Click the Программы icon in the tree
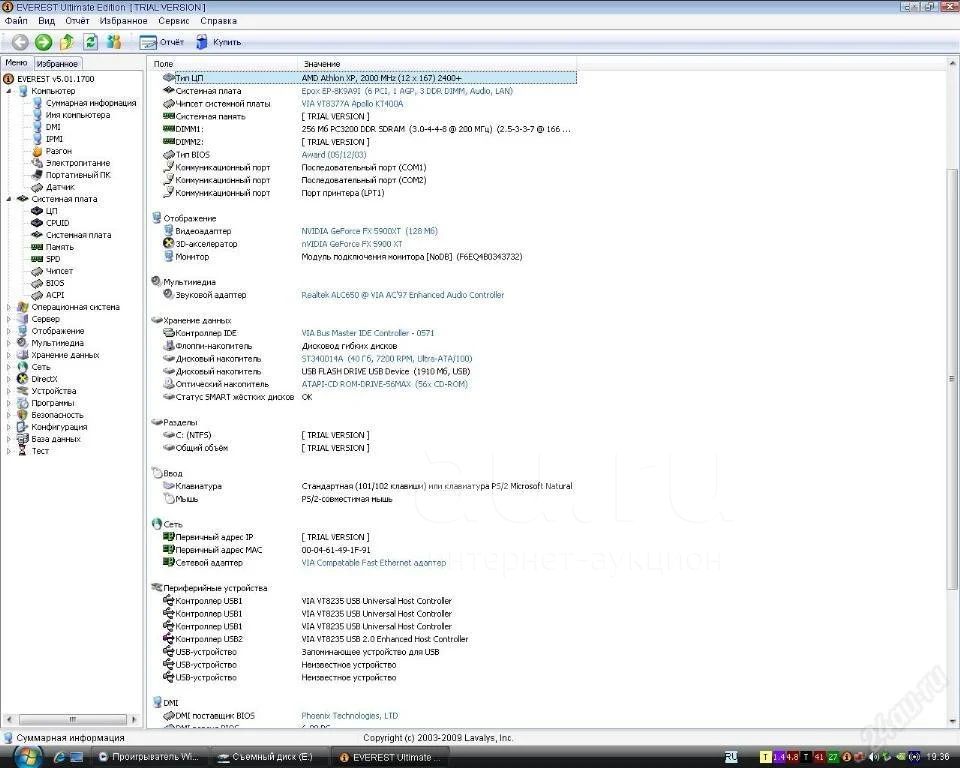The image size is (960, 768). 23,403
